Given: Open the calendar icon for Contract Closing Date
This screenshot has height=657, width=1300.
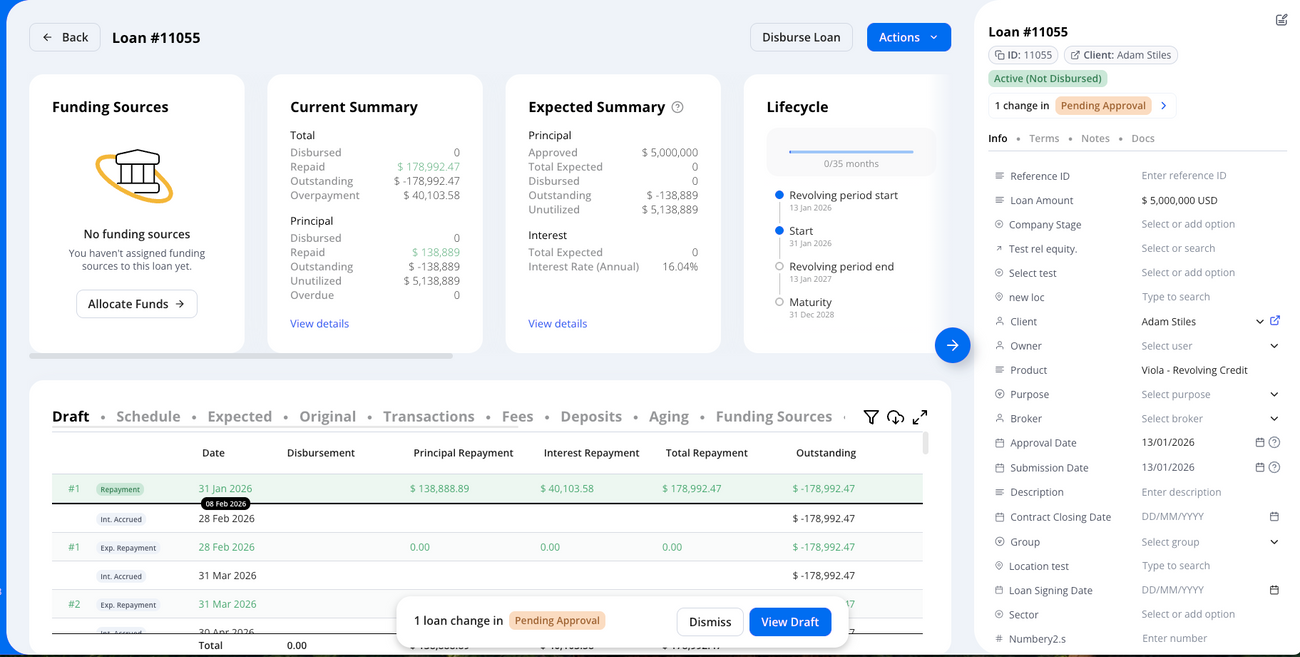Looking at the screenshot, I should click(x=1274, y=516).
